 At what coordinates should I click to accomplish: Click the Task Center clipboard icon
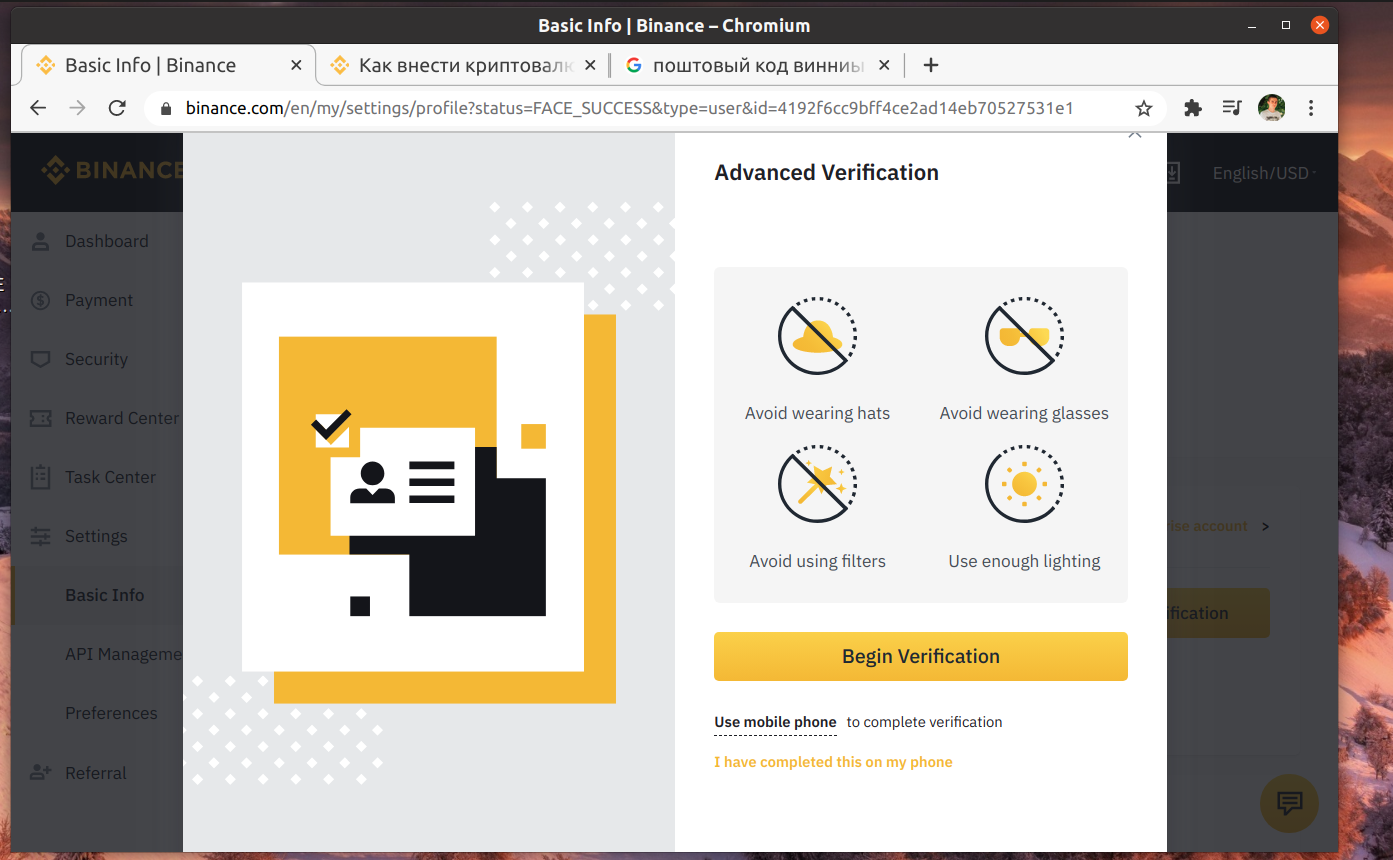tap(40, 477)
